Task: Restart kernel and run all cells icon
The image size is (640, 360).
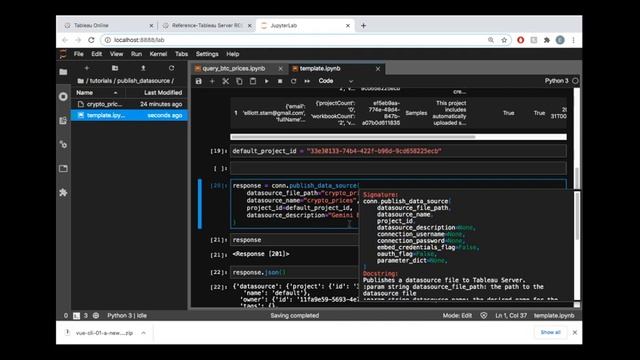Action: click(x=307, y=81)
